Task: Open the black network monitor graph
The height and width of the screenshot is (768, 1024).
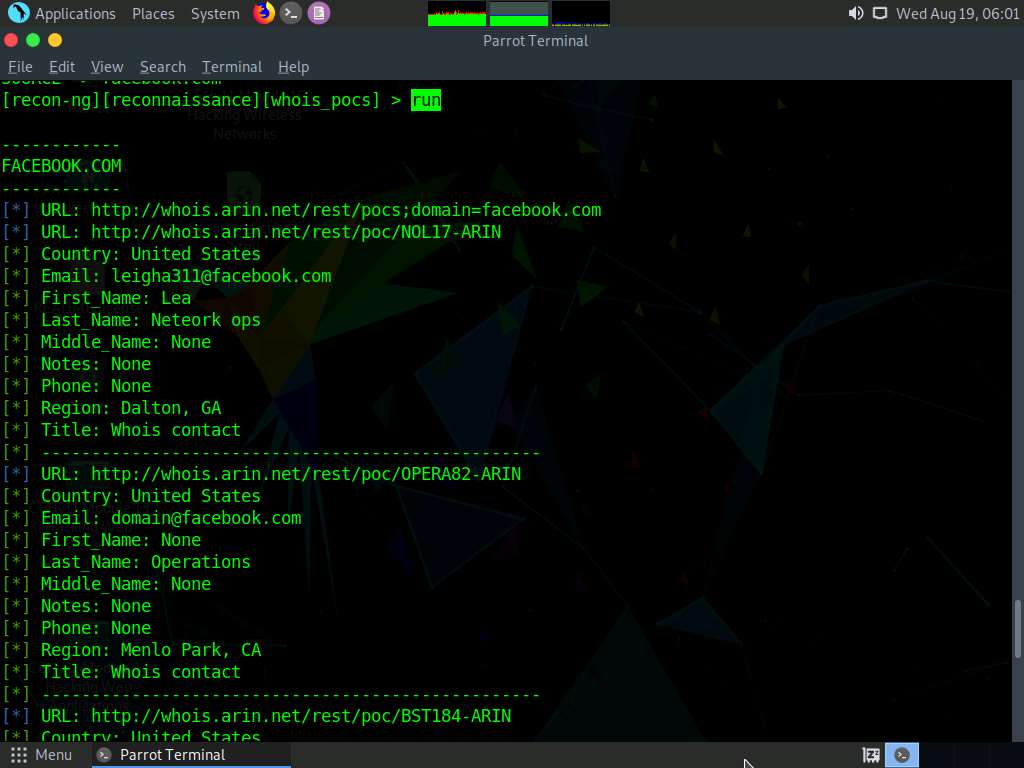Action: pyautogui.click(x=581, y=14)
